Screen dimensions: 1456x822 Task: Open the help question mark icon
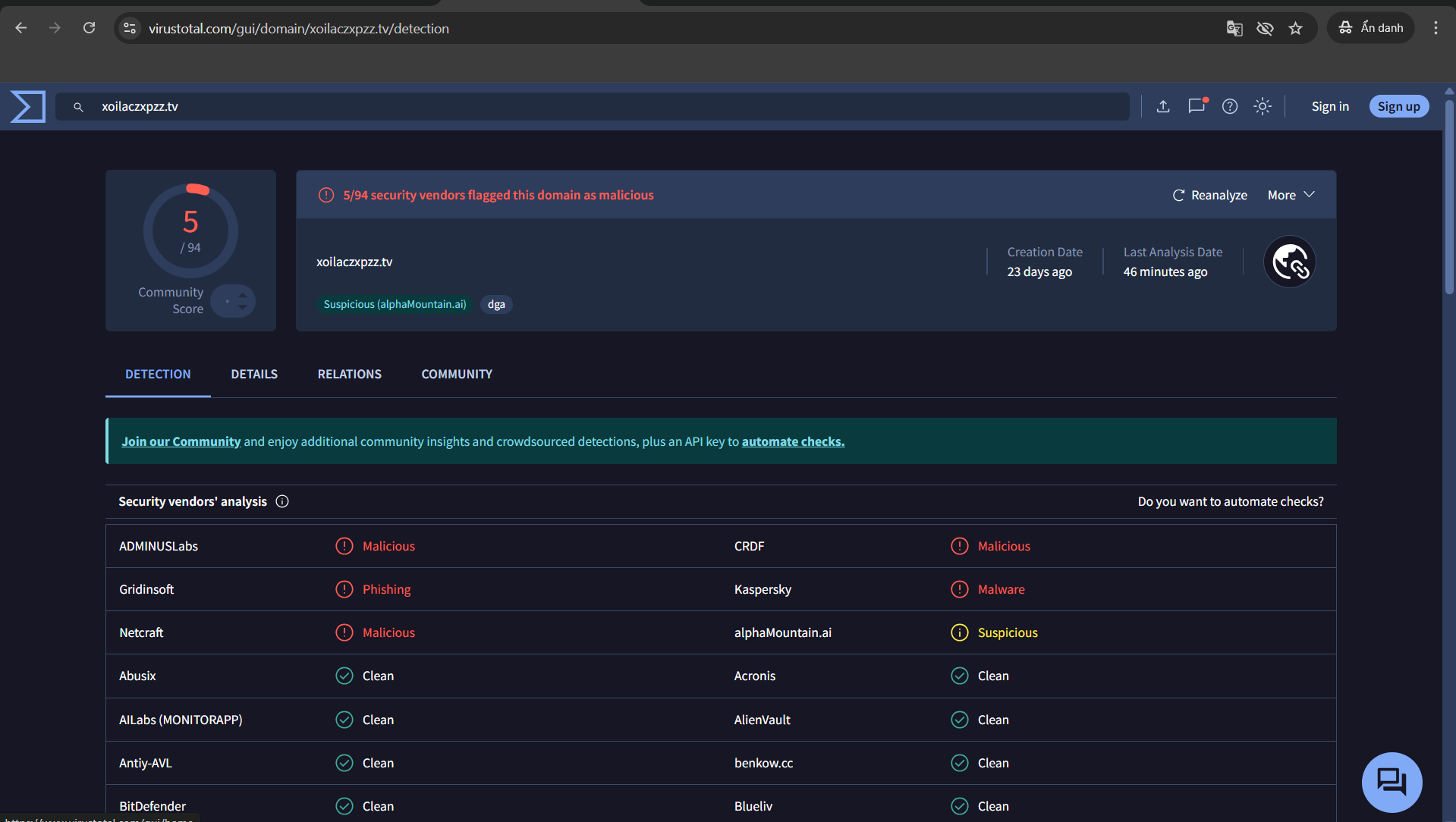point(1230,106)
